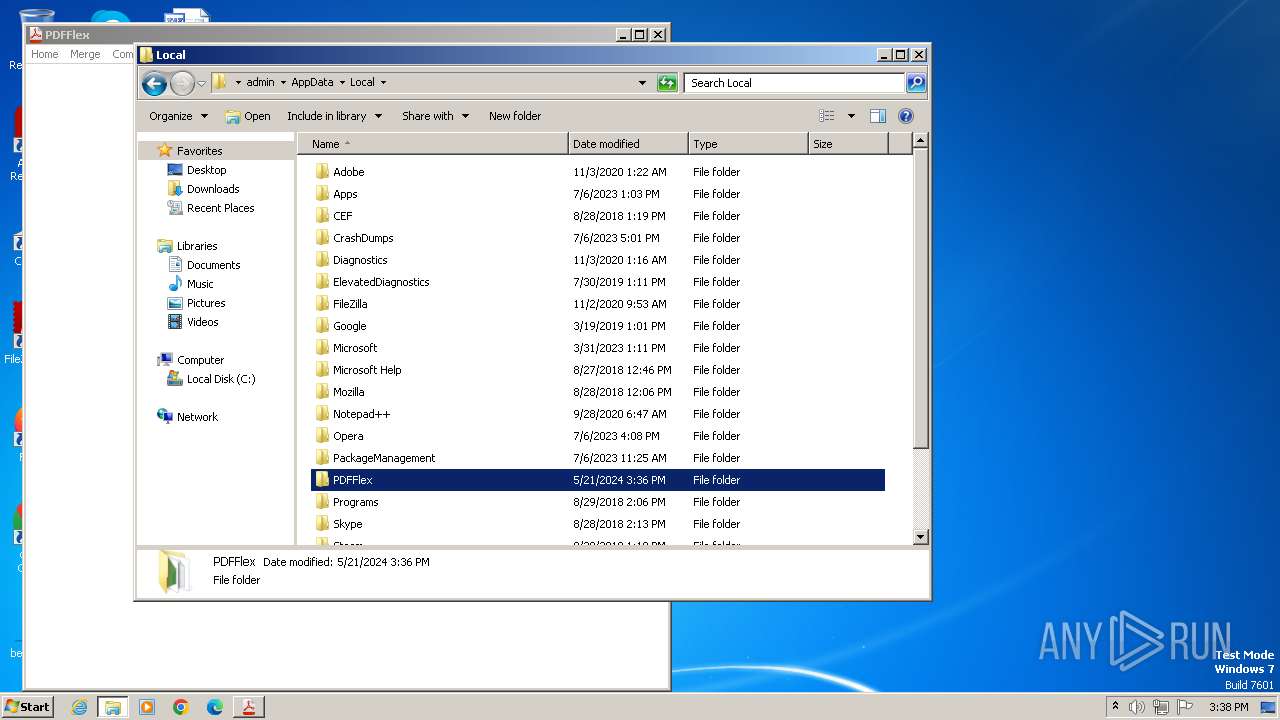Screen dimensions: 1280x720
Task: Click the change view icon
Action: click(x=827, y=116)
